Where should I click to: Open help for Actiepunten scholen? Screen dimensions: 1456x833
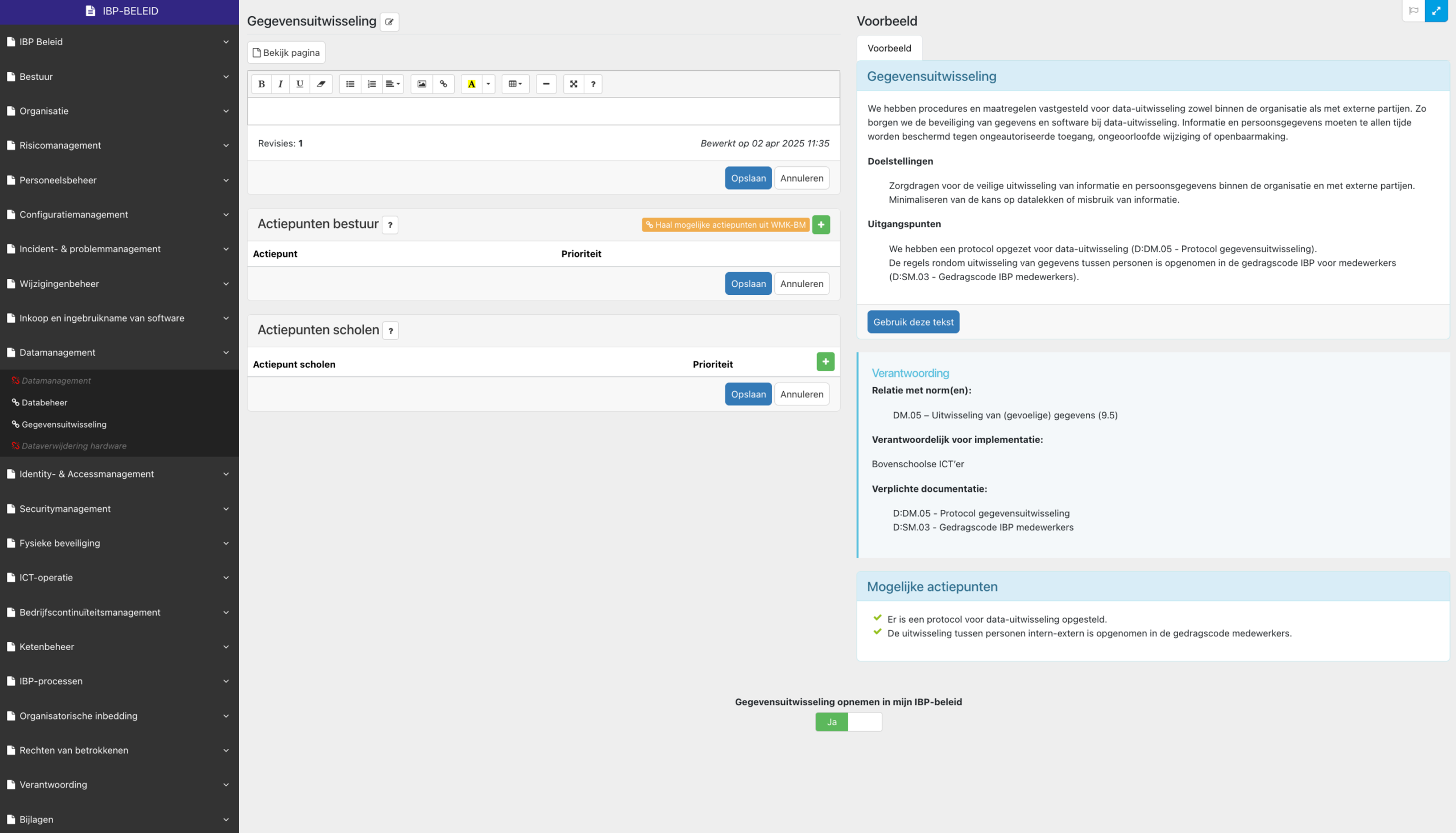click(x=391, y=331)
